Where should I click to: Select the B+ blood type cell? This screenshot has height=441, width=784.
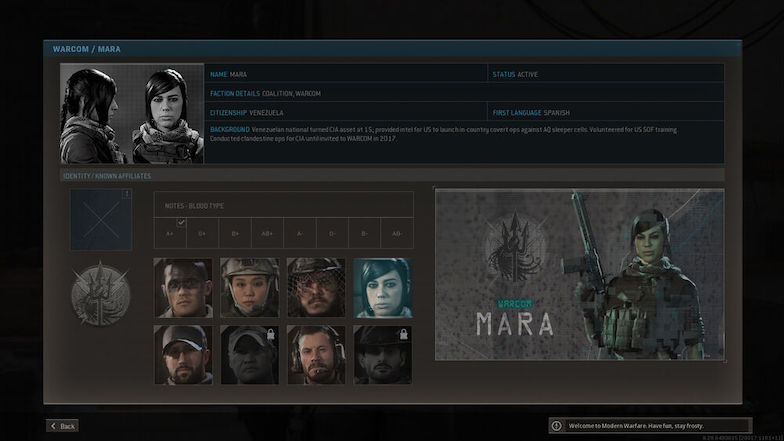pyautogui.click(x=235, y=233)
